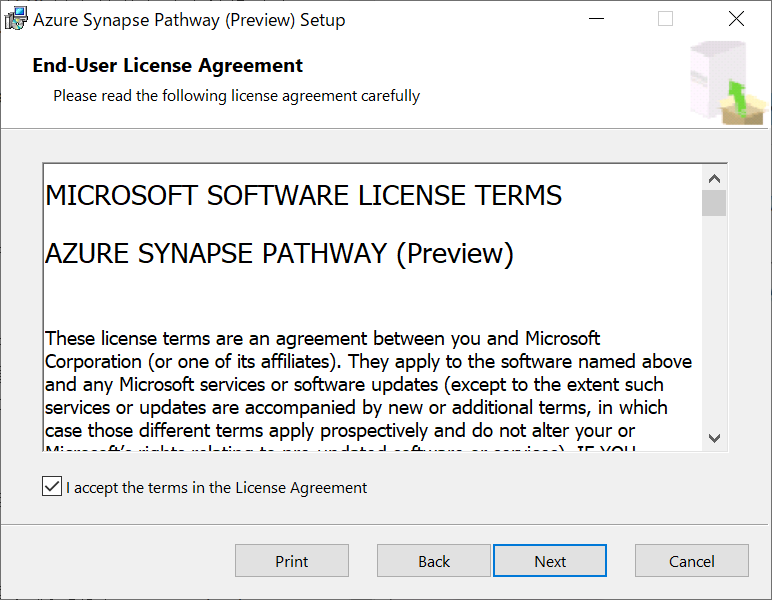The height and width of the screenshot is (600, 772).
Task: Click the 'Please read the following license agreement' text
Action: pos(236,96)
